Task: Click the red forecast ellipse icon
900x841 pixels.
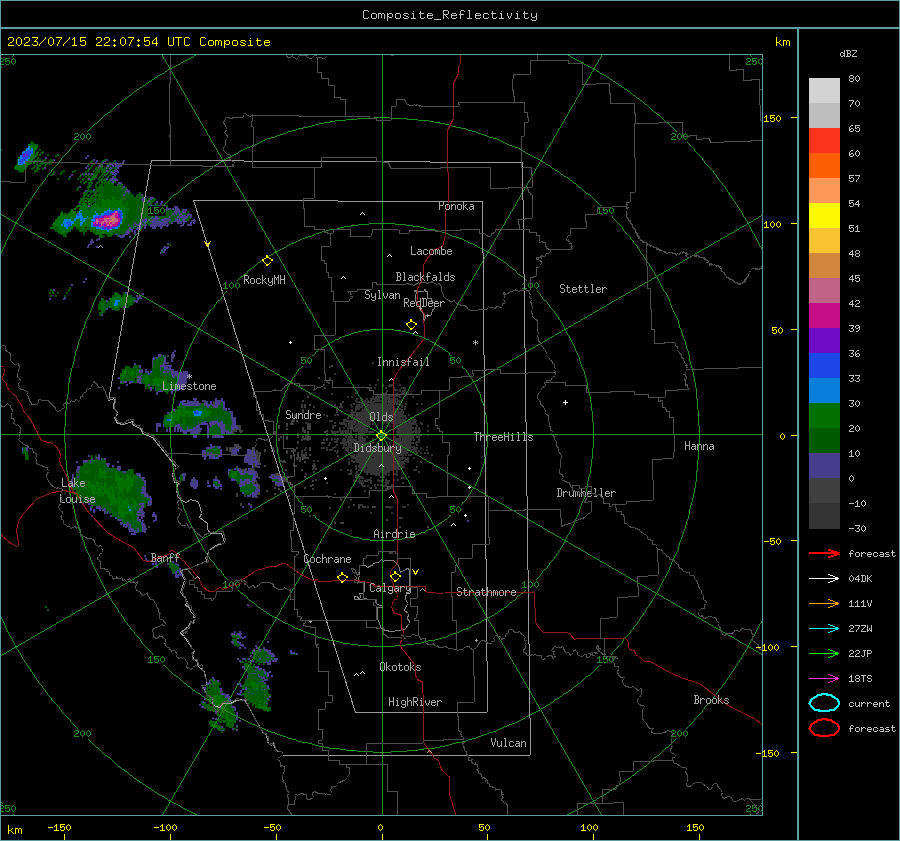Action: coord(824,728)
